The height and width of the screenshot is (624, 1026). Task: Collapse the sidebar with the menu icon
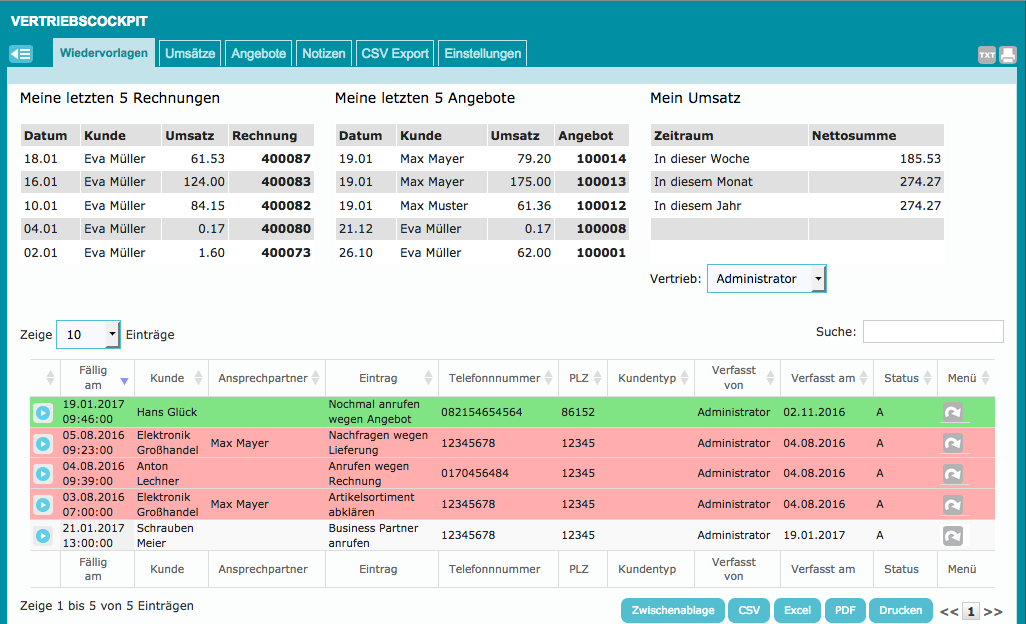pyautogui.click(x=21, y=54)
